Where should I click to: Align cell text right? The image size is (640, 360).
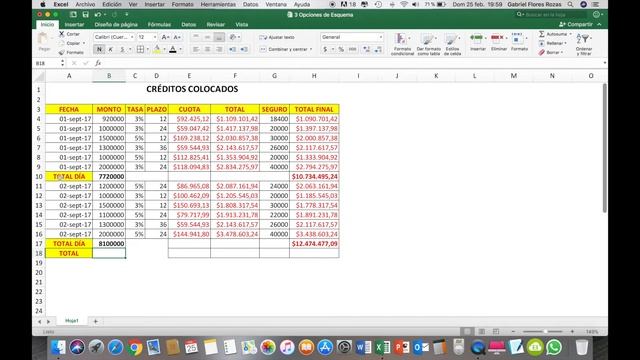[x=219, y=49]
